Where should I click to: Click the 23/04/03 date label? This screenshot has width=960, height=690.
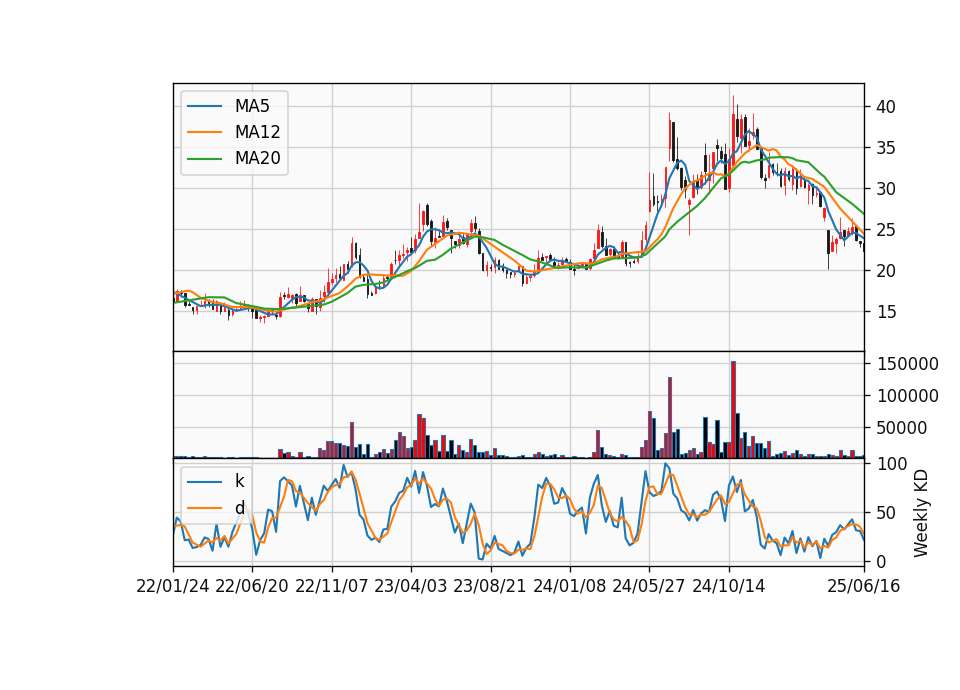[411, 586]
